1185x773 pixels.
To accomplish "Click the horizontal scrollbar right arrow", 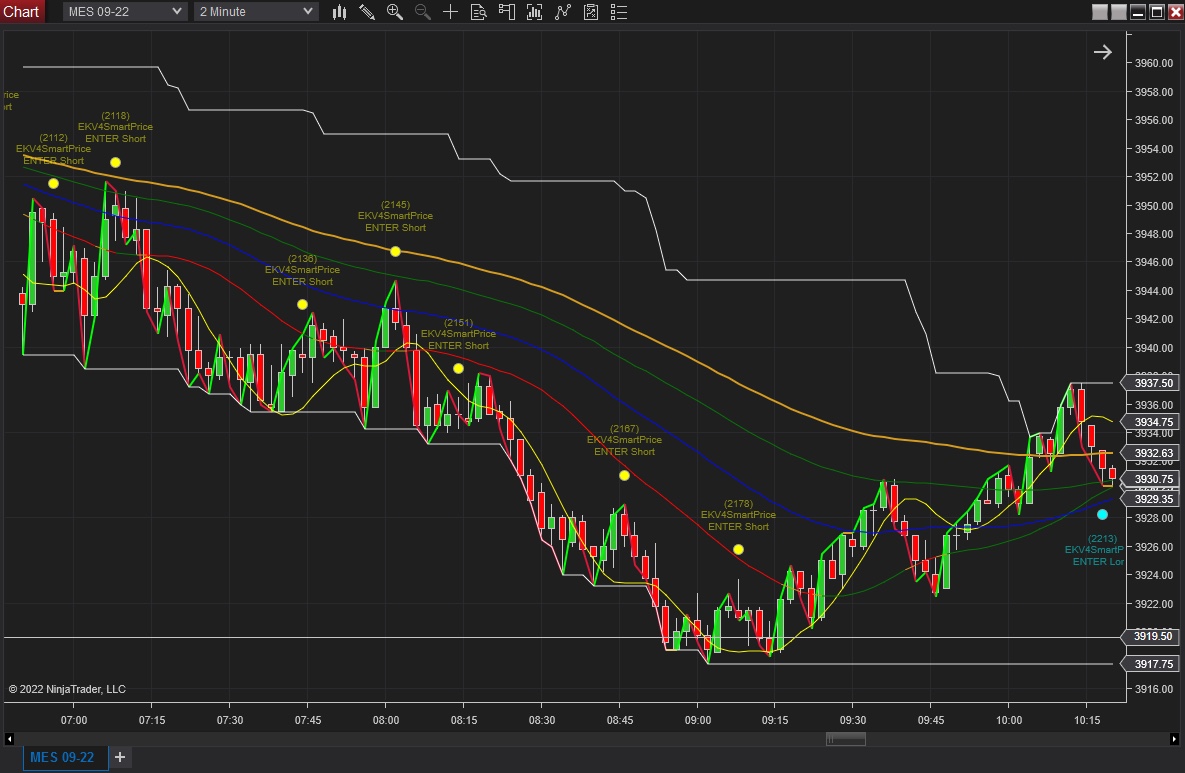I will pyautogui.click(x=1174, y=739).
